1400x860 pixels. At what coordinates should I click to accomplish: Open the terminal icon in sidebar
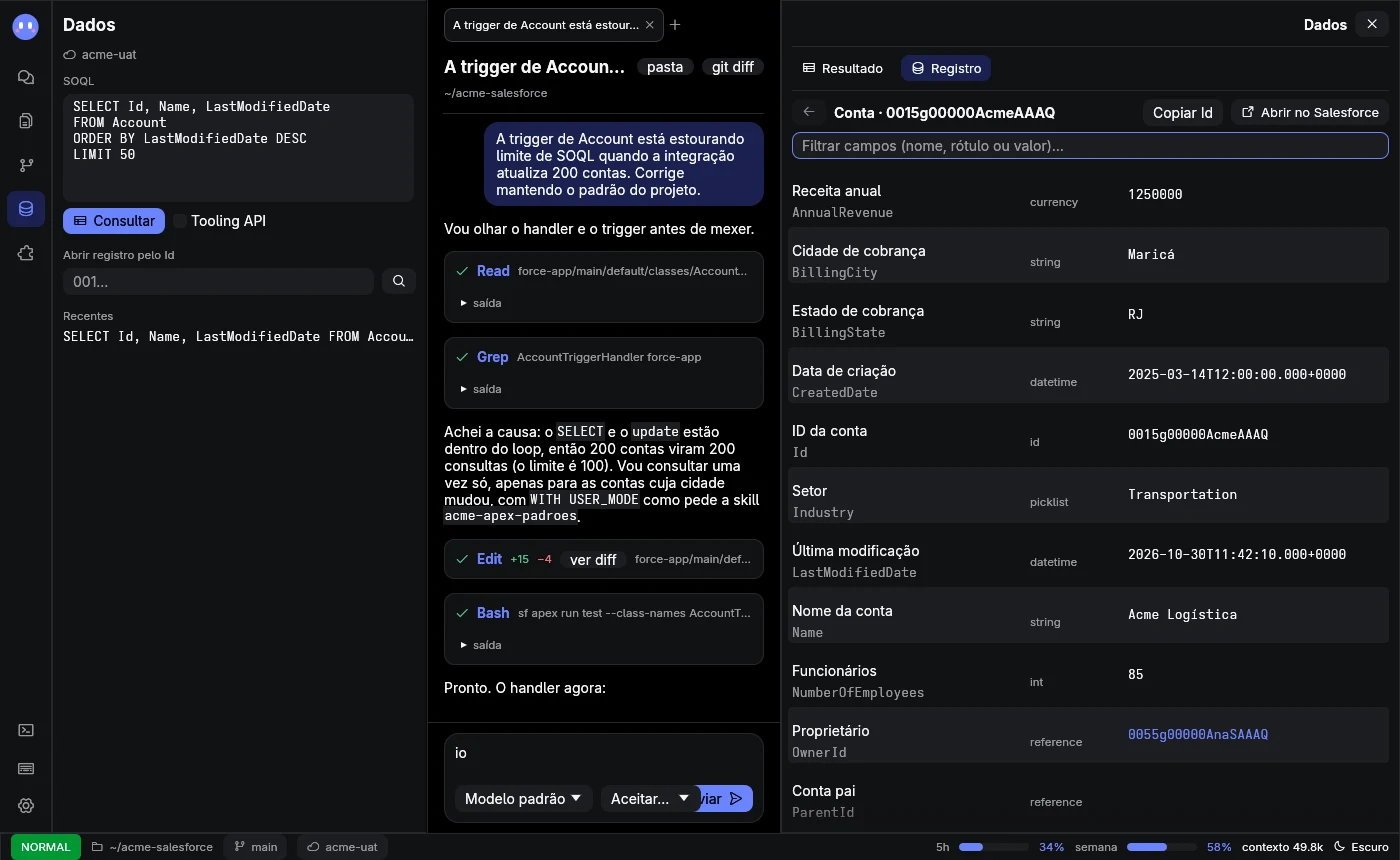[x=26, y=730]
